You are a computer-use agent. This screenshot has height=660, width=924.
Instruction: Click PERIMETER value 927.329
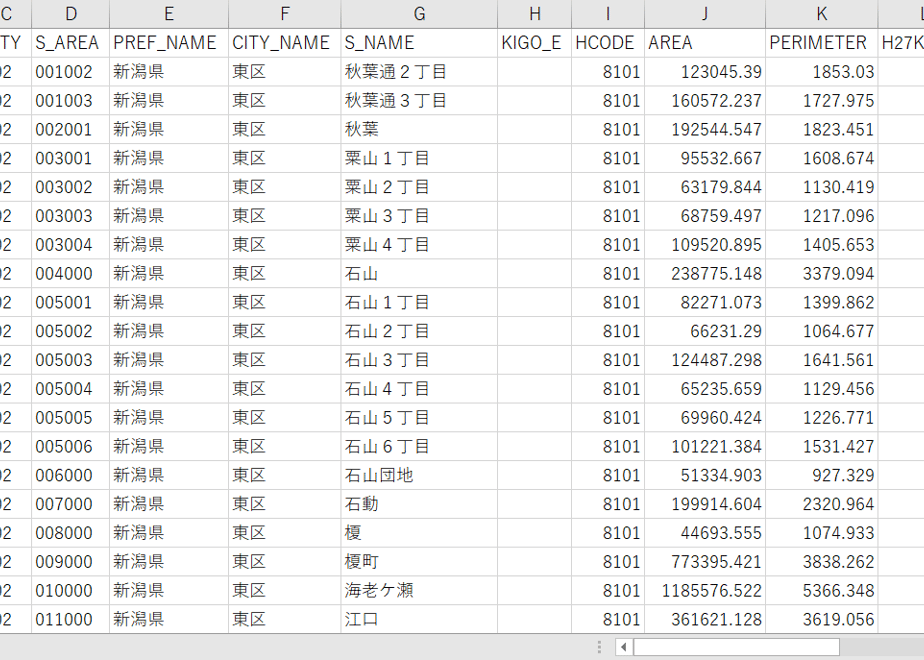(821, 476)
